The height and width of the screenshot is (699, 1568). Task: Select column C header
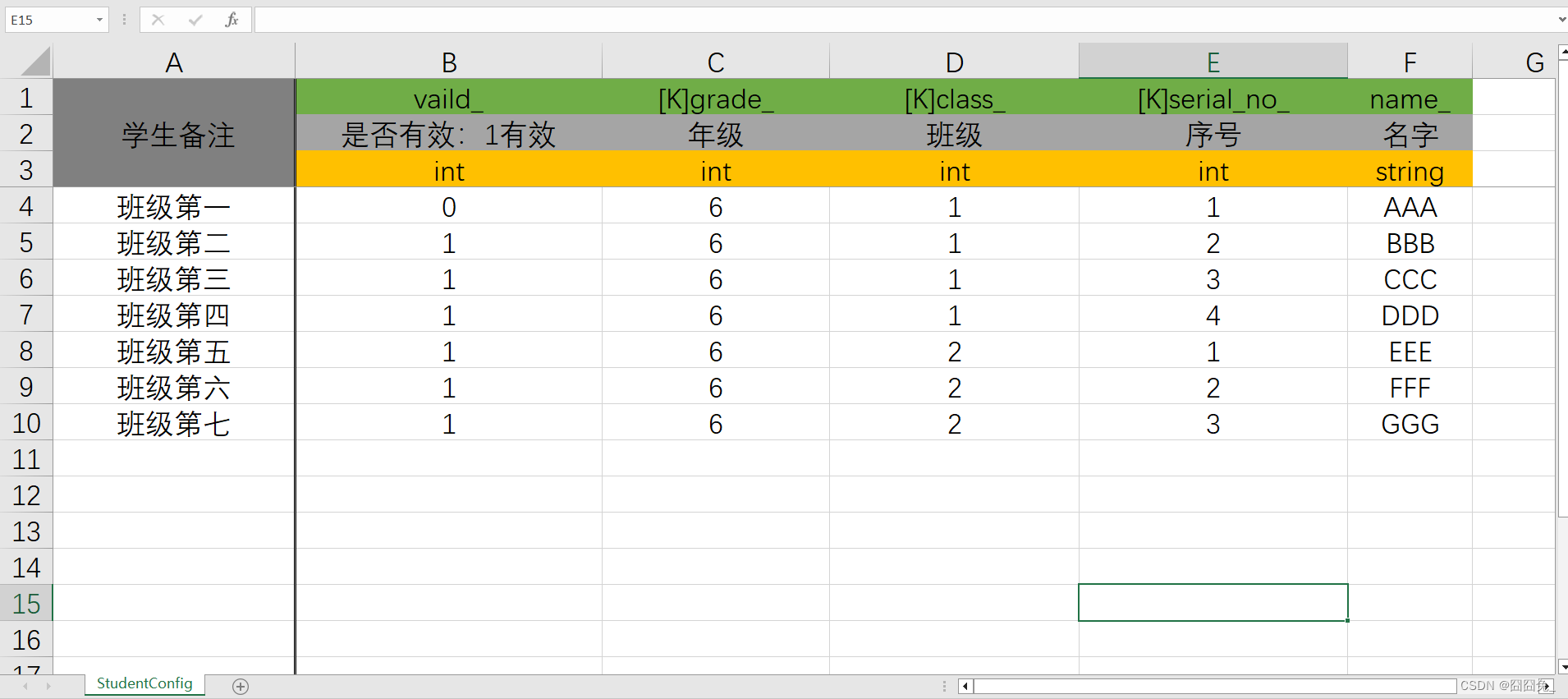point(716,62)
